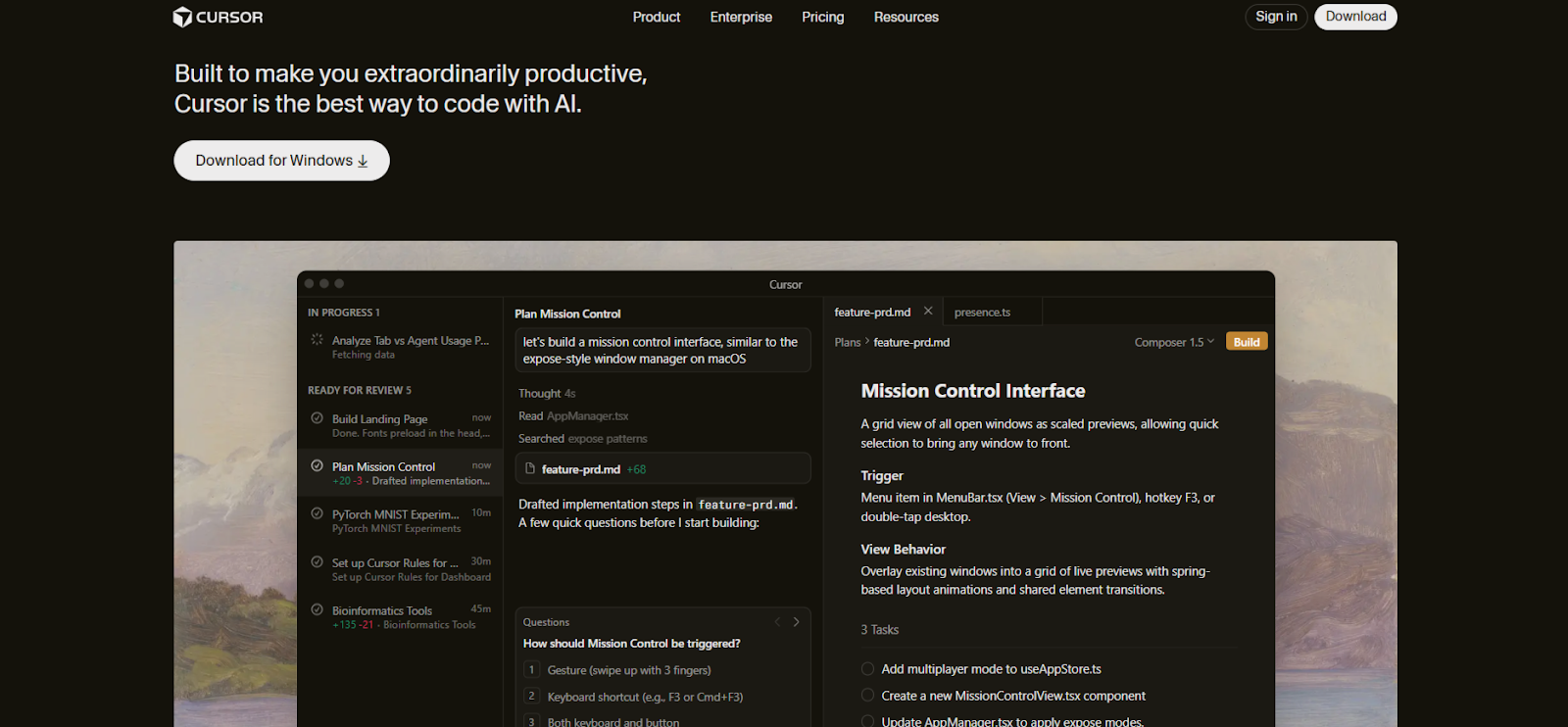Screen dimensions: 1568x727
Task: Click the inline feature-prd.md code reference
Action: [x=746, y=505]
